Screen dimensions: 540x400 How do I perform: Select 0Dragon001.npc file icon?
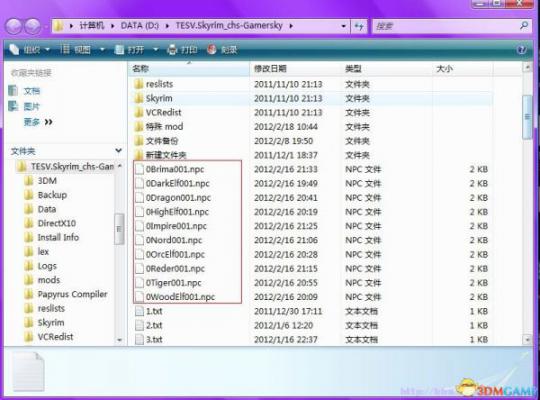(x=139, y=198)
